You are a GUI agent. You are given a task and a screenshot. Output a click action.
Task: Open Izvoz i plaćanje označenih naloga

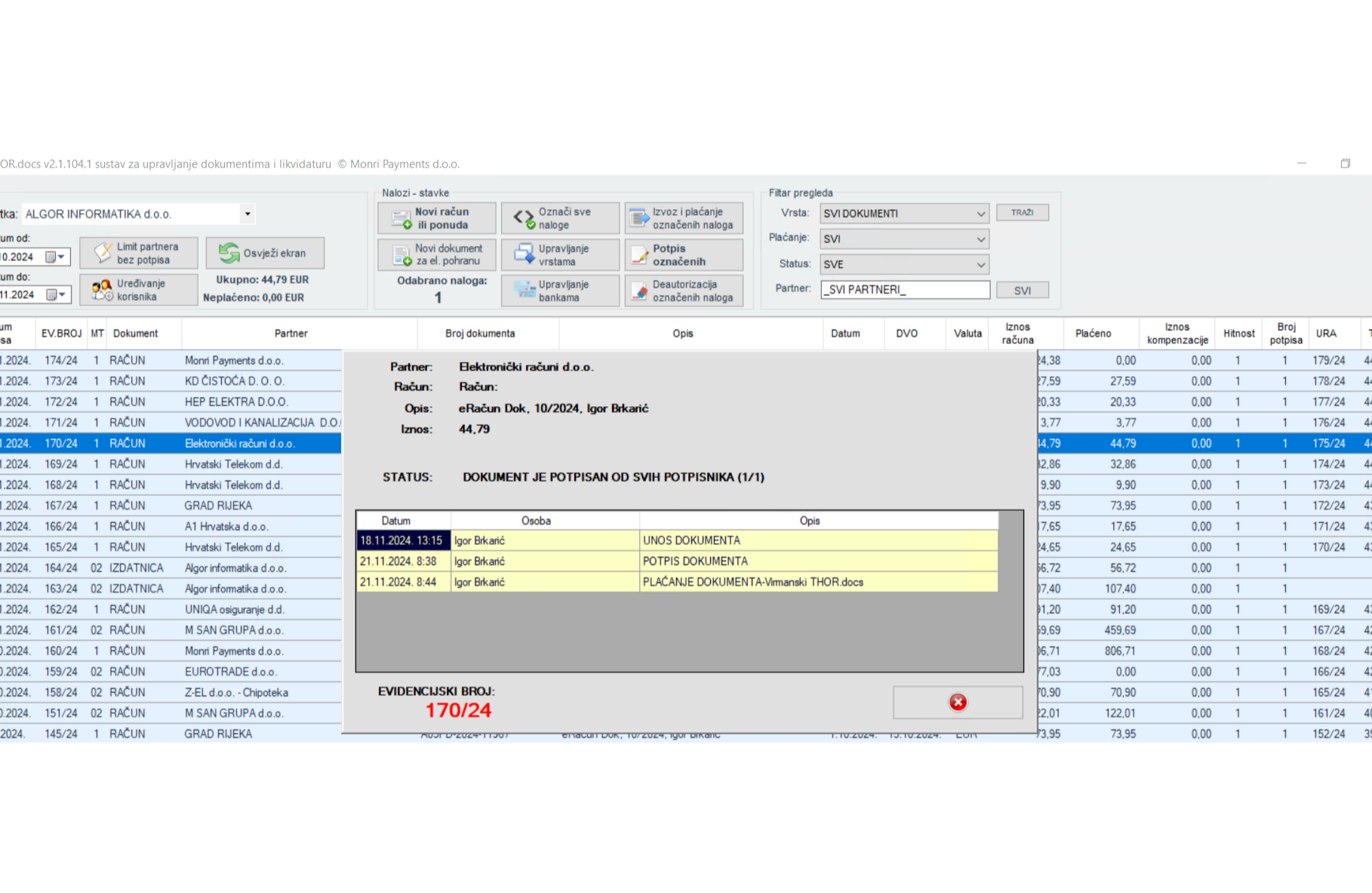tap(684, 218)
